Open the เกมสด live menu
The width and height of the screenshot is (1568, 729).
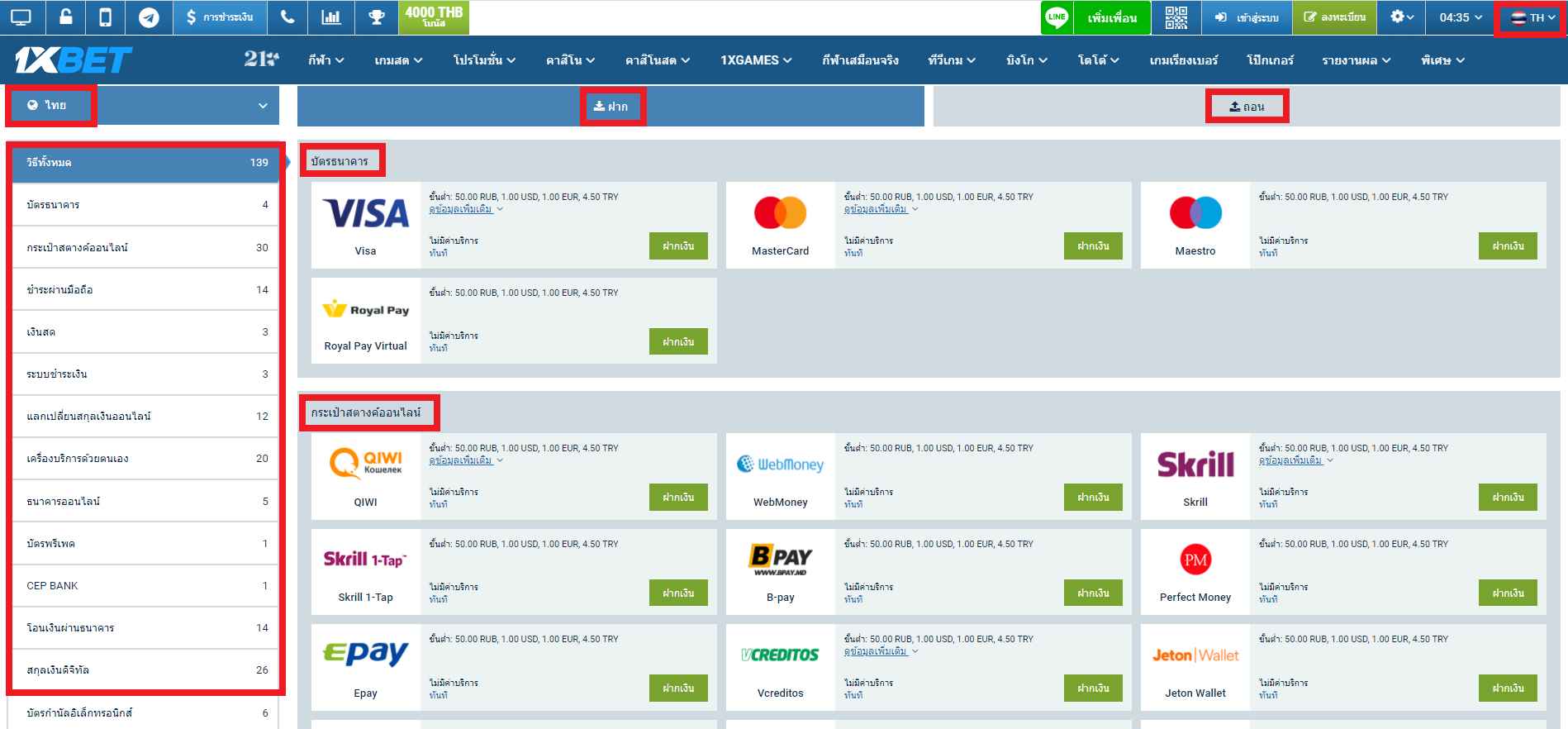click(398, 60)
